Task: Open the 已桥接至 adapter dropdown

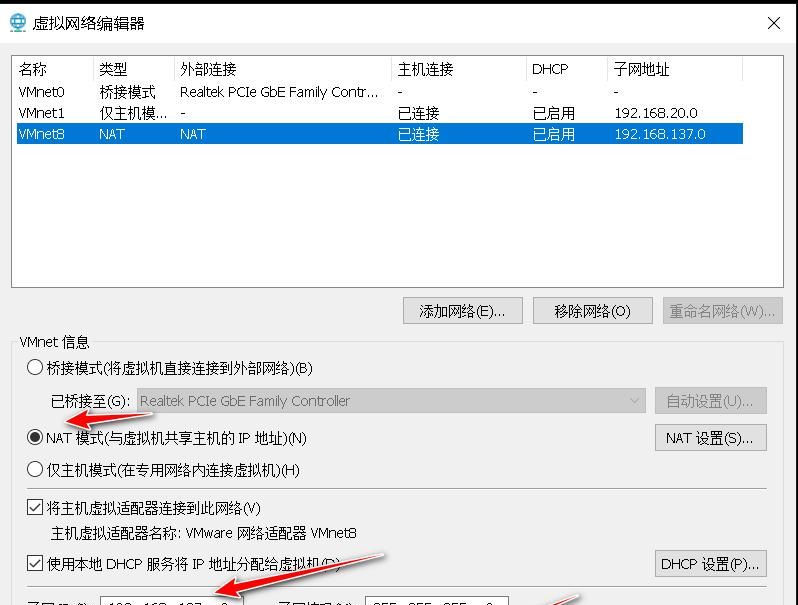Action: (391, 401)
